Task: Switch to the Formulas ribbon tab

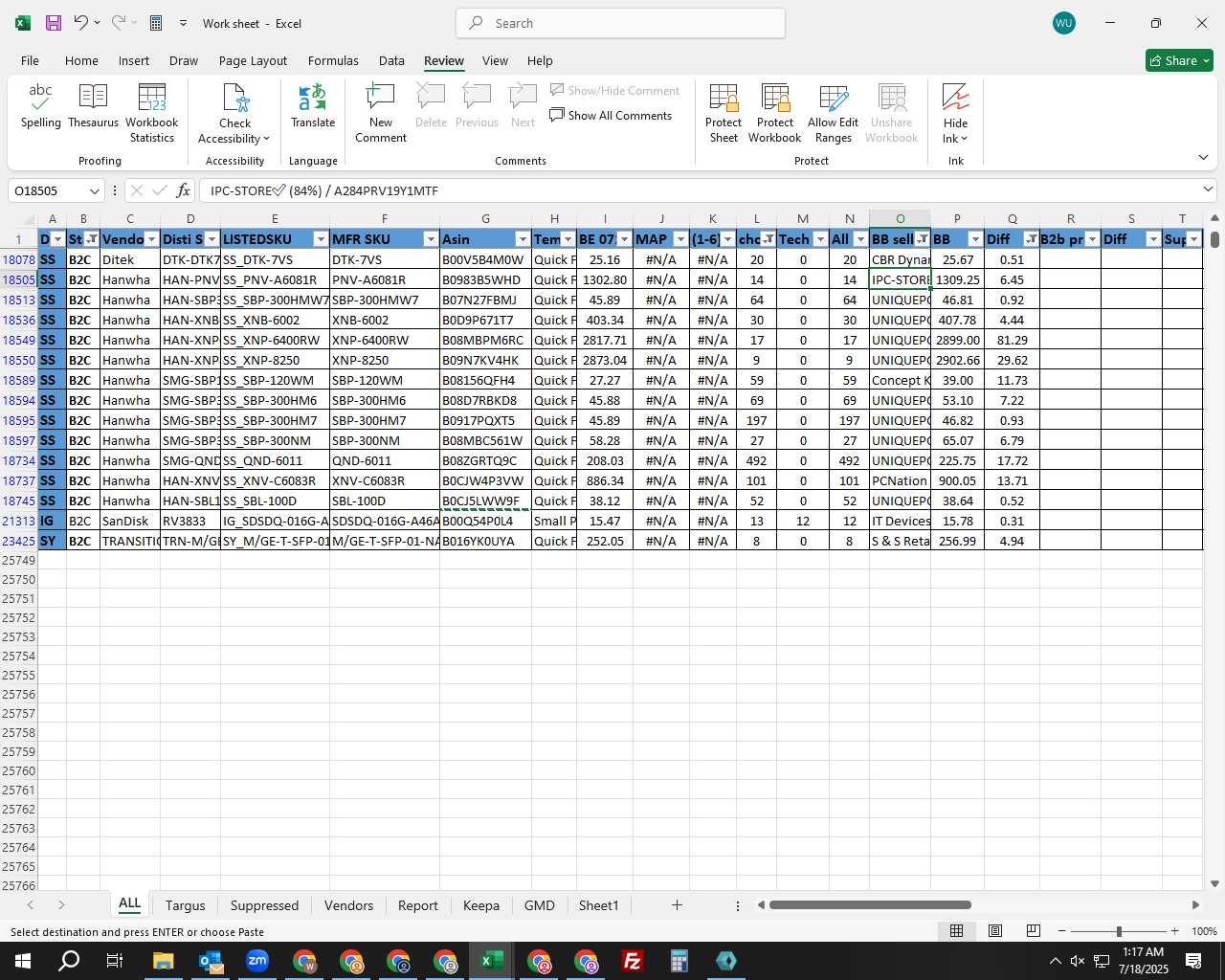Action: tap(333, 60)
